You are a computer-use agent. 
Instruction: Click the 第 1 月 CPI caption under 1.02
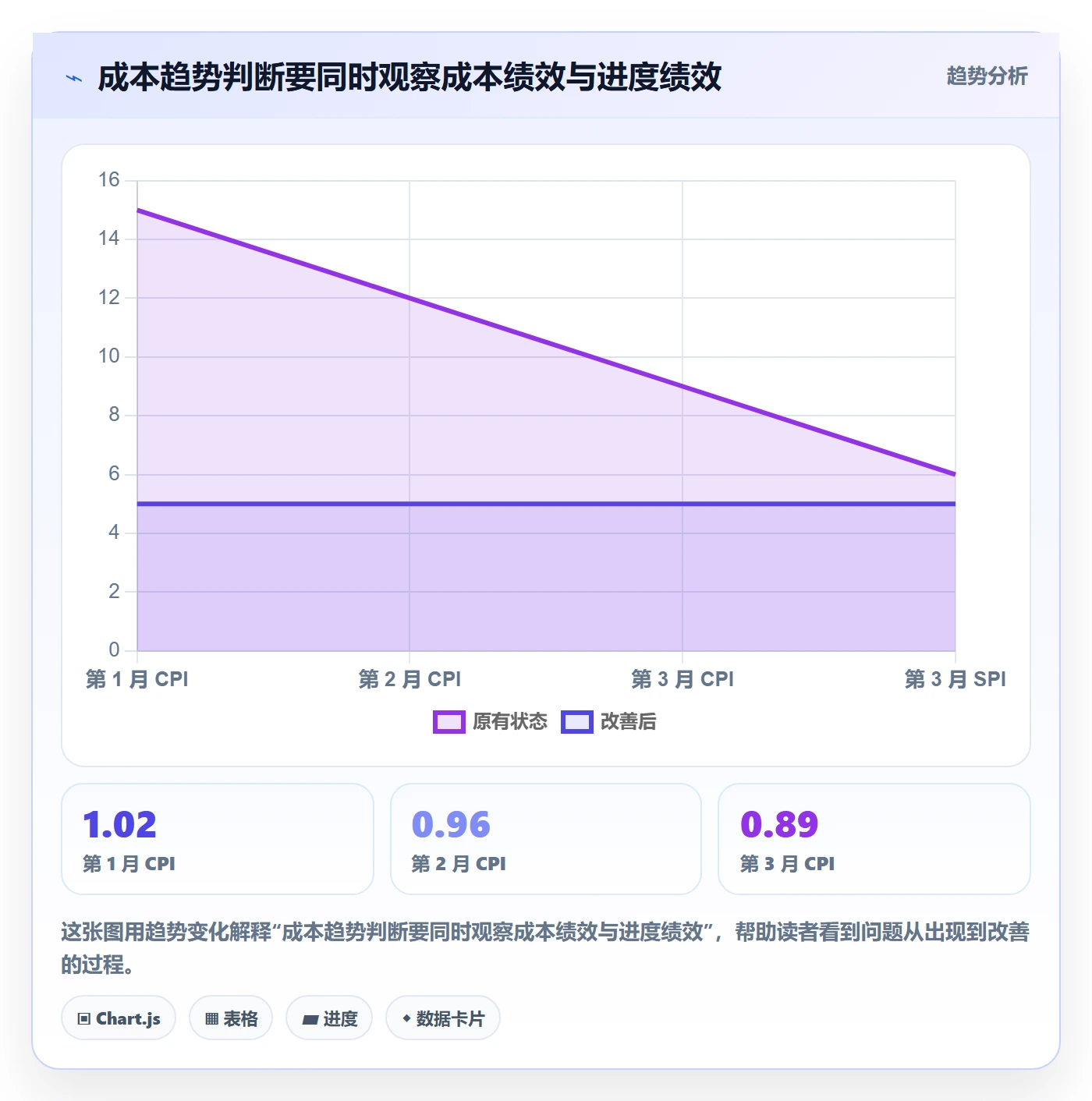129,864
